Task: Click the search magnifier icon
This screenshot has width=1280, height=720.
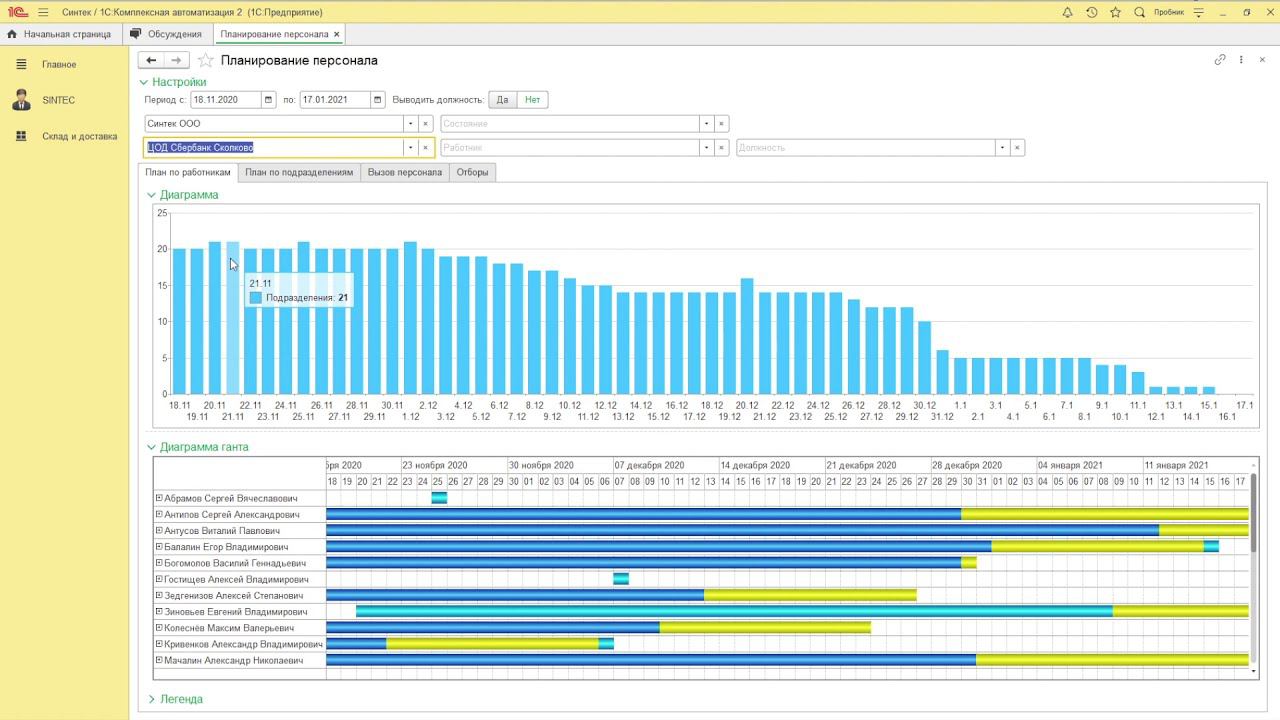Action: coord(1139,12)
